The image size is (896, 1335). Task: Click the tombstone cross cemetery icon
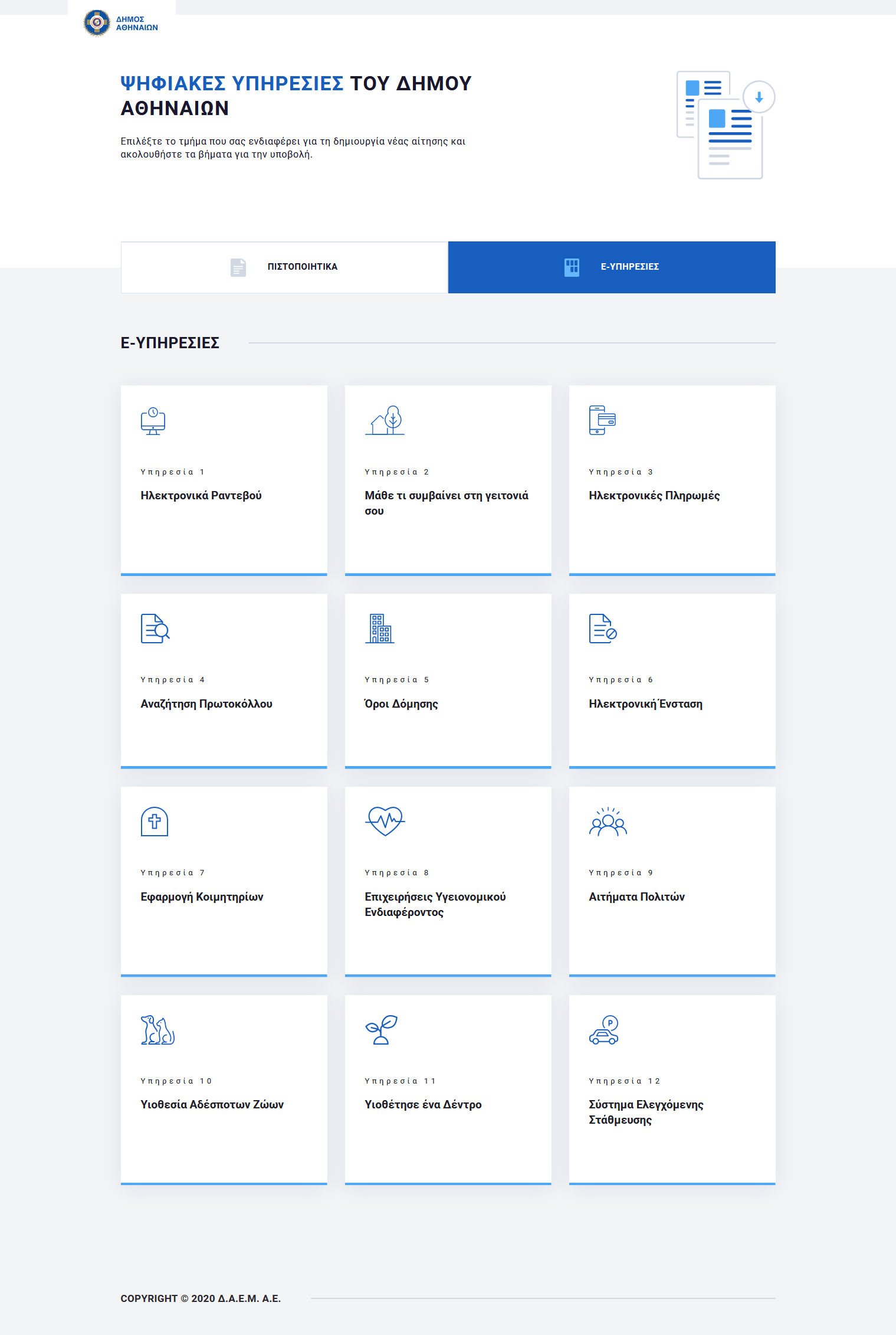click(154, 822)
